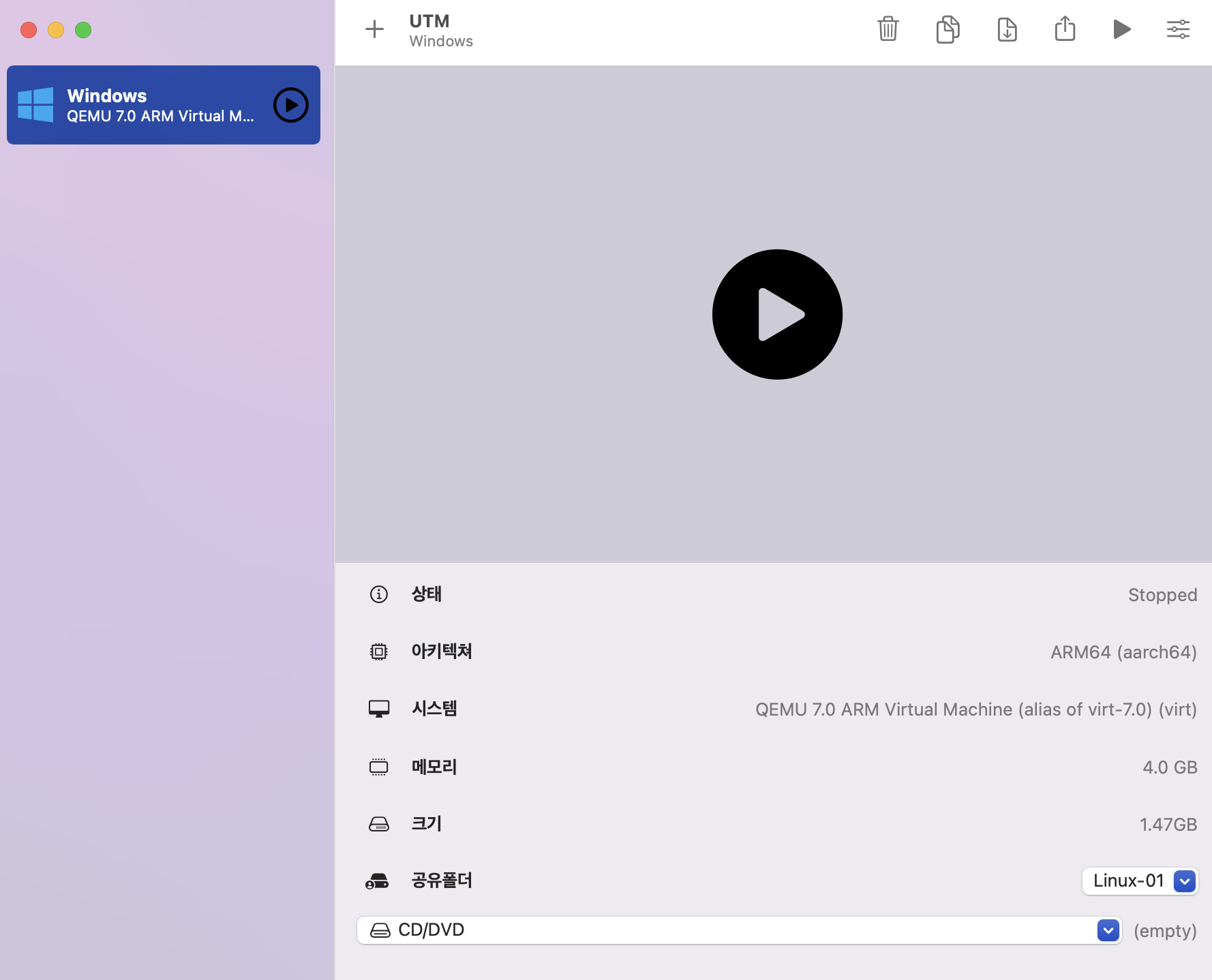Image resolution: width=1212 pixels, height=980 pixels.
Task: Click the 크기 label
Action: point(427,824)
